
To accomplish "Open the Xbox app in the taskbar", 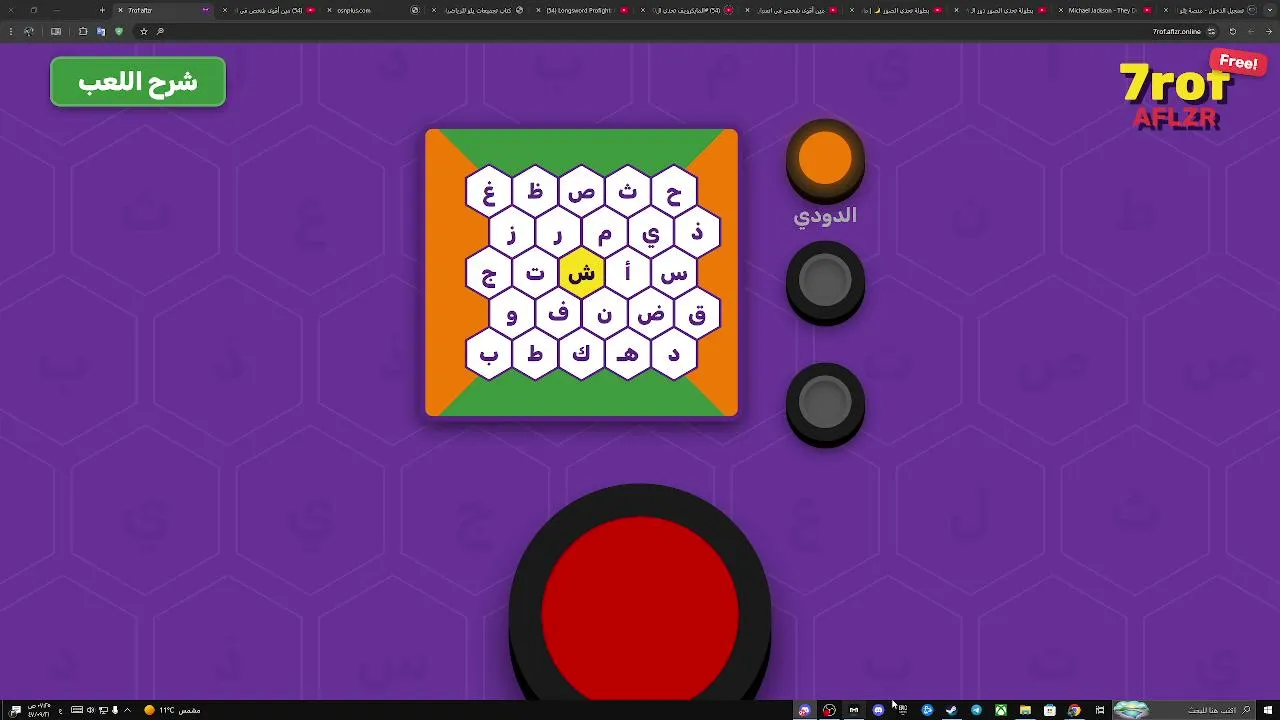I will tap(1000, 710).
